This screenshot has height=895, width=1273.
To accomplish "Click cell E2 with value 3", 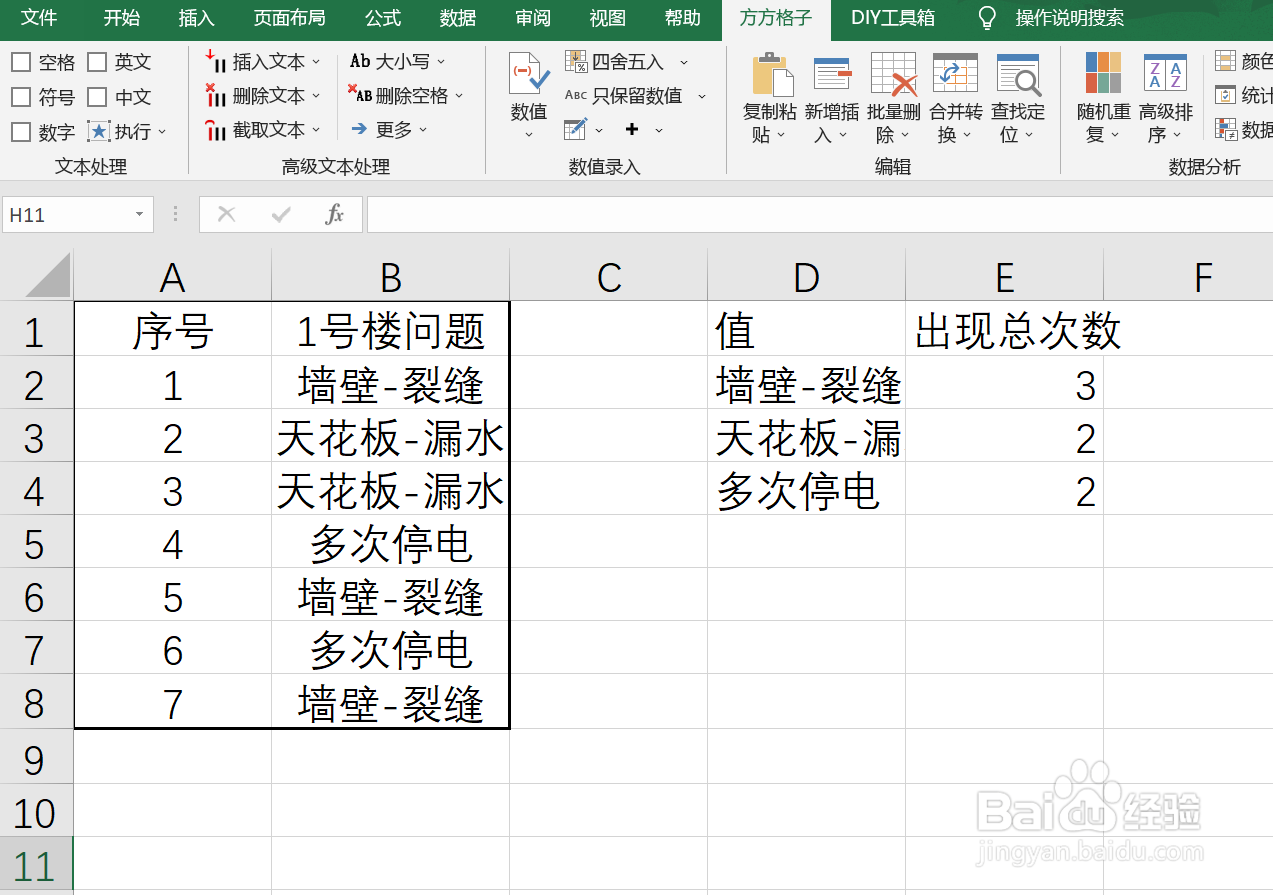I will pos(1005,384).
